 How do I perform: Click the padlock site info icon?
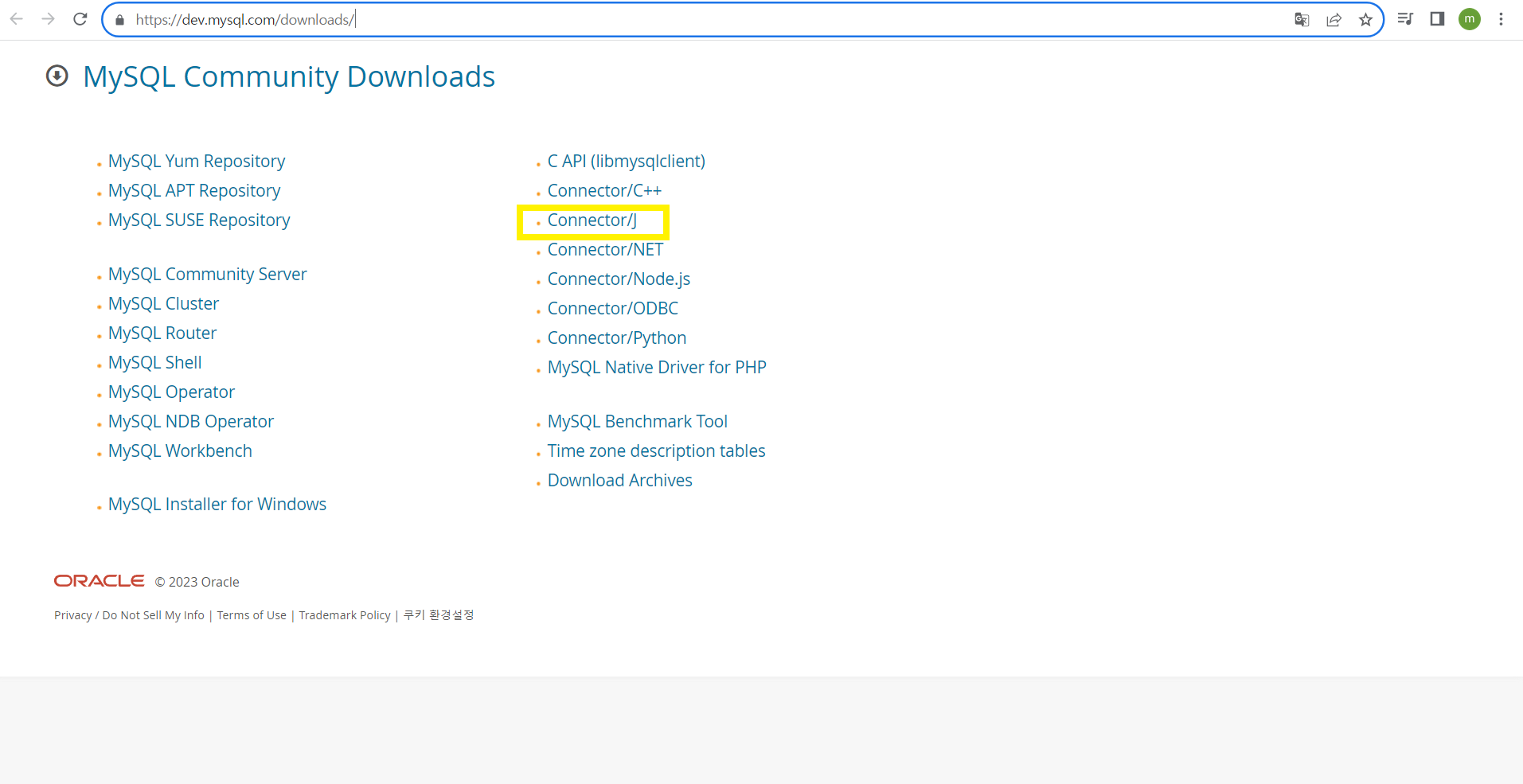click(x=120, y=20)
